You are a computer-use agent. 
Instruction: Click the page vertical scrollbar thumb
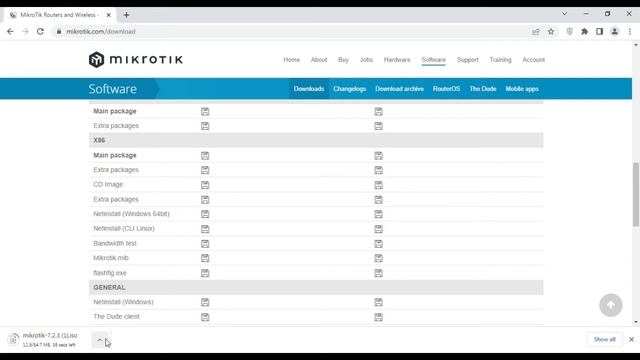pyautogui.click(x=636, y=194)
